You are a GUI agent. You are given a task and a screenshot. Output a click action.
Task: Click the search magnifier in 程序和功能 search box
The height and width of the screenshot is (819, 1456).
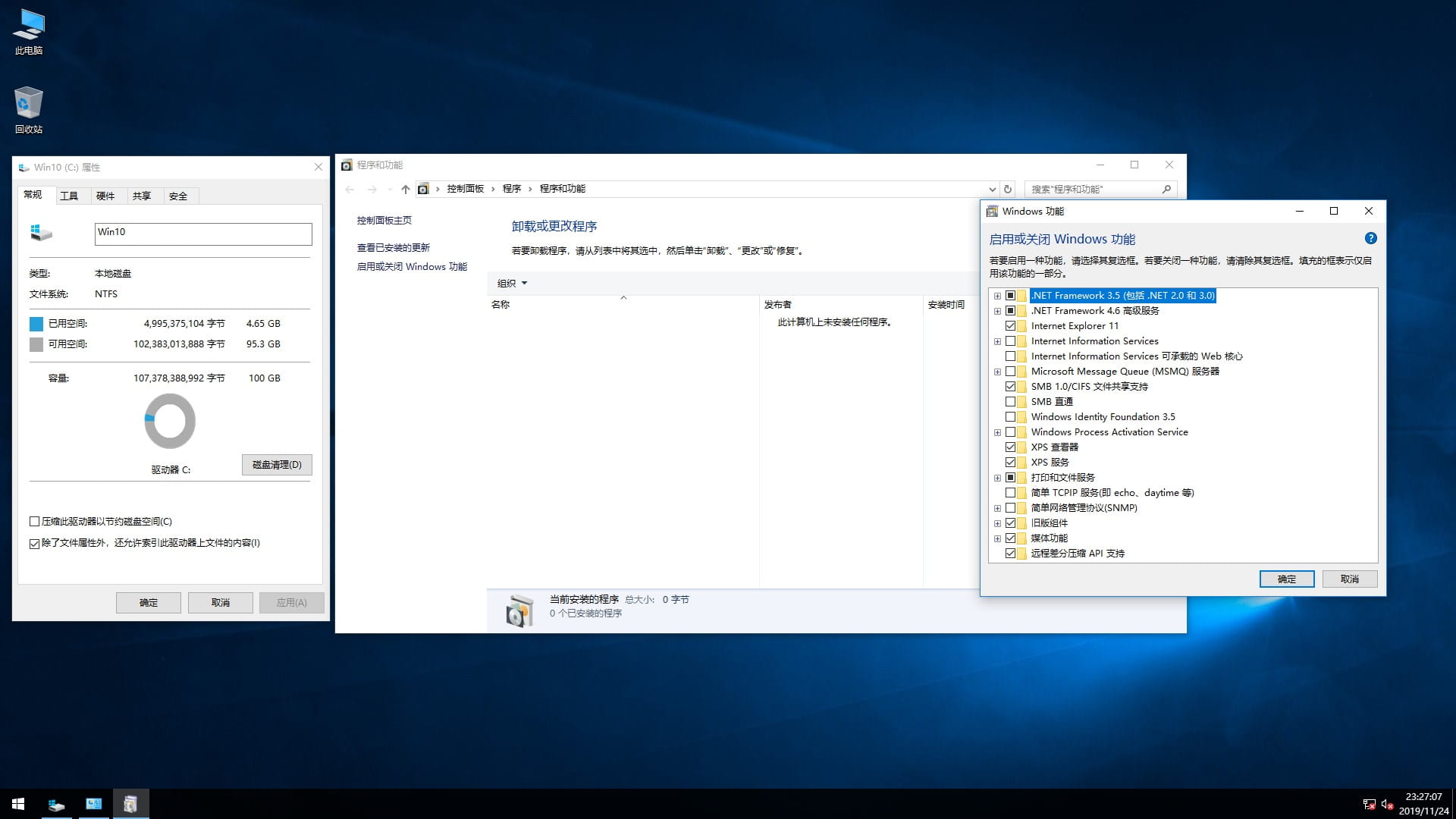click(x=1166, y=189)
